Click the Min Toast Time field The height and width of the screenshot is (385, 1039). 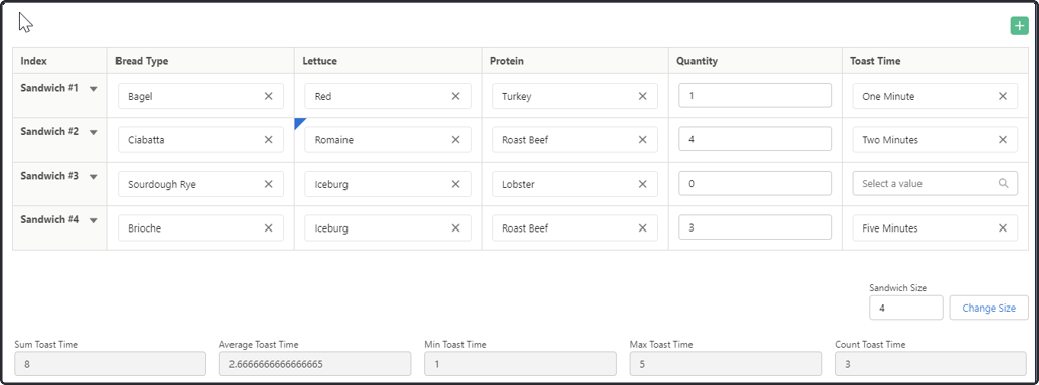[520, 364]
